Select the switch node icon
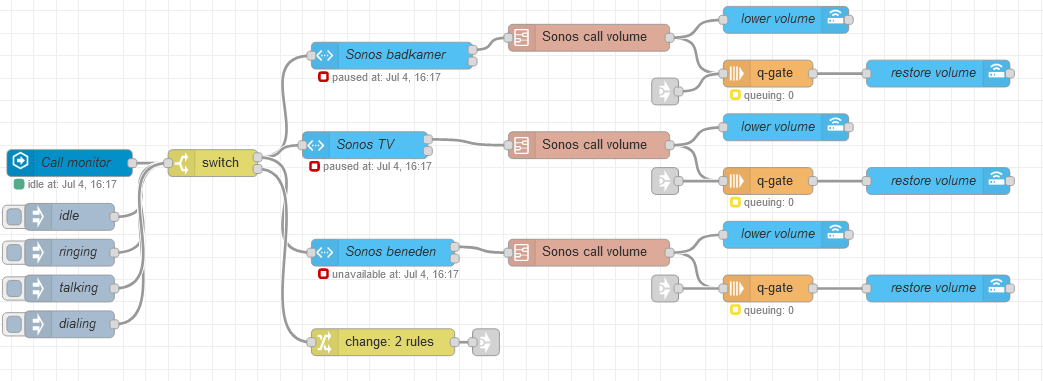This screenshot has height=381, width=1043. point(181,163)
